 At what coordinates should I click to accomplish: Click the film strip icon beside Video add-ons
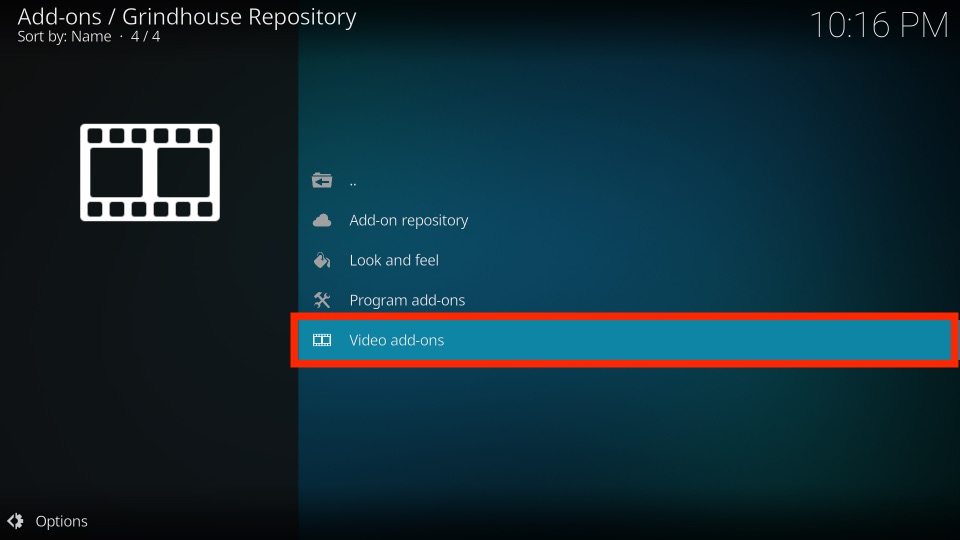tap(322, 340)
